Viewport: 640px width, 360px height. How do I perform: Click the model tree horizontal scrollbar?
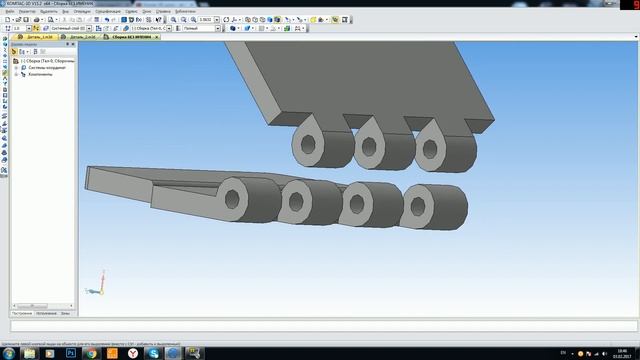click(42, 306)
